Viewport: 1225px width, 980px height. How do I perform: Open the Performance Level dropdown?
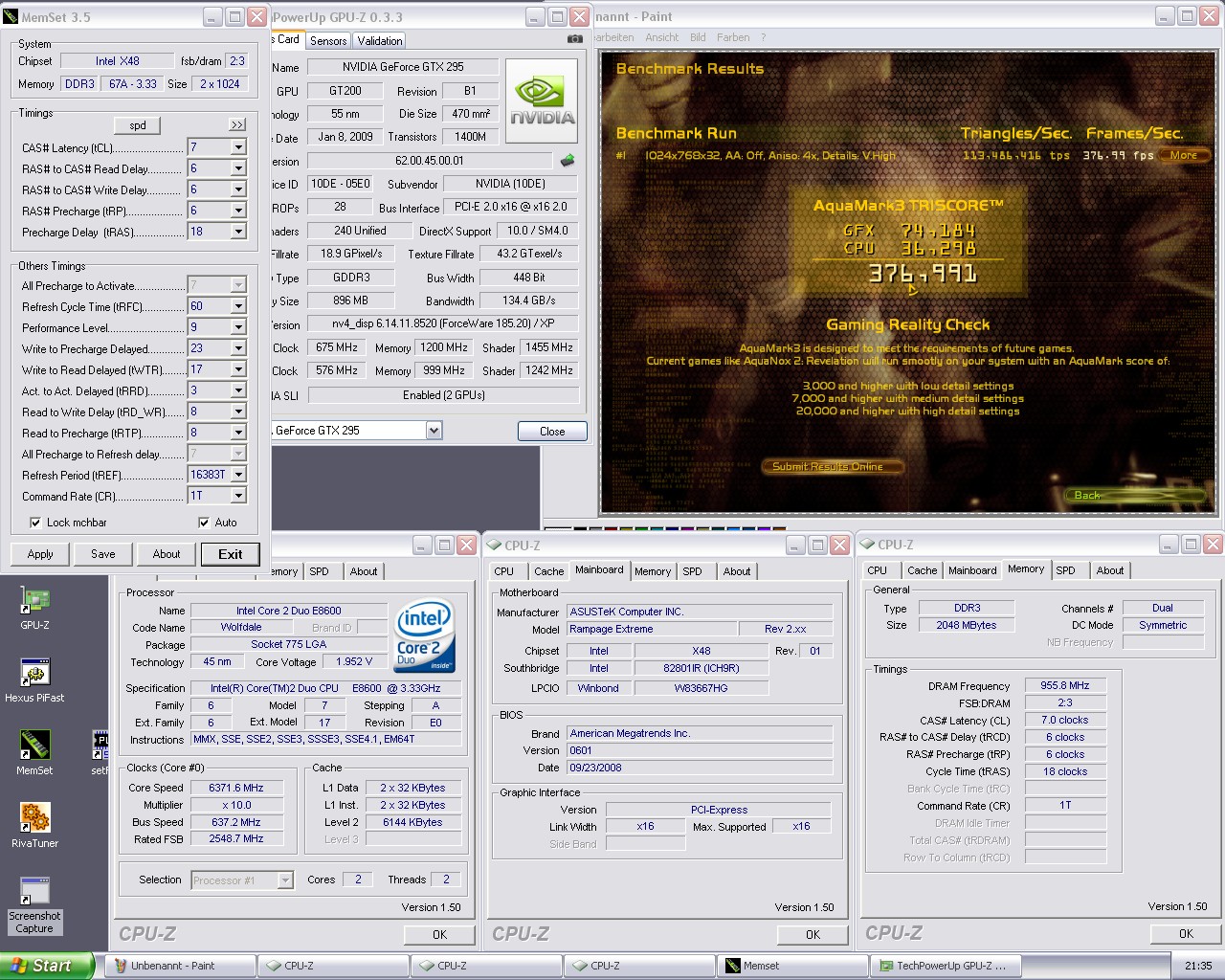click(238, 327)
